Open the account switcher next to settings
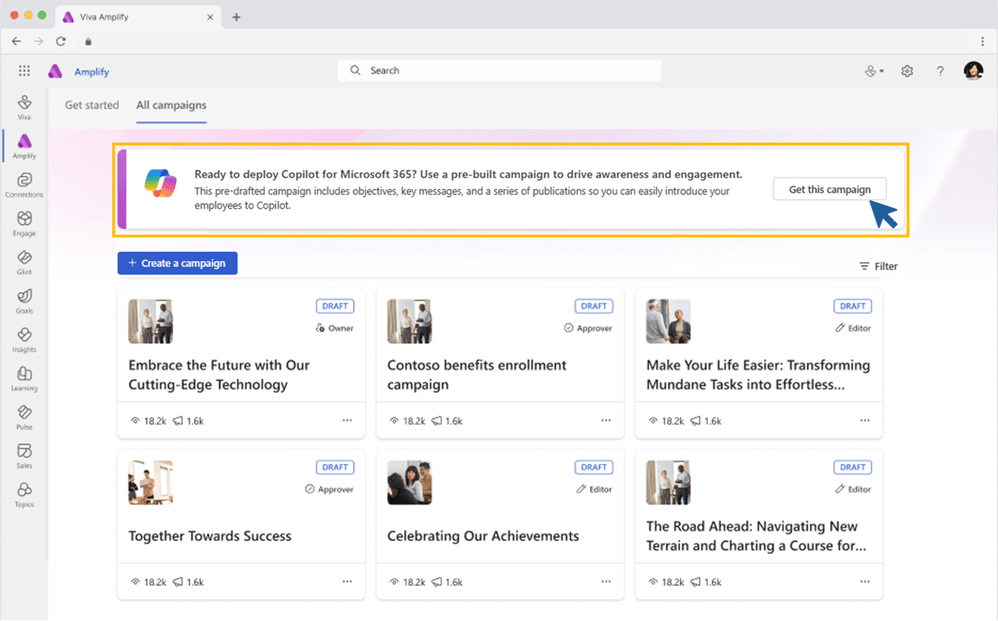 (x=874, y=71)
